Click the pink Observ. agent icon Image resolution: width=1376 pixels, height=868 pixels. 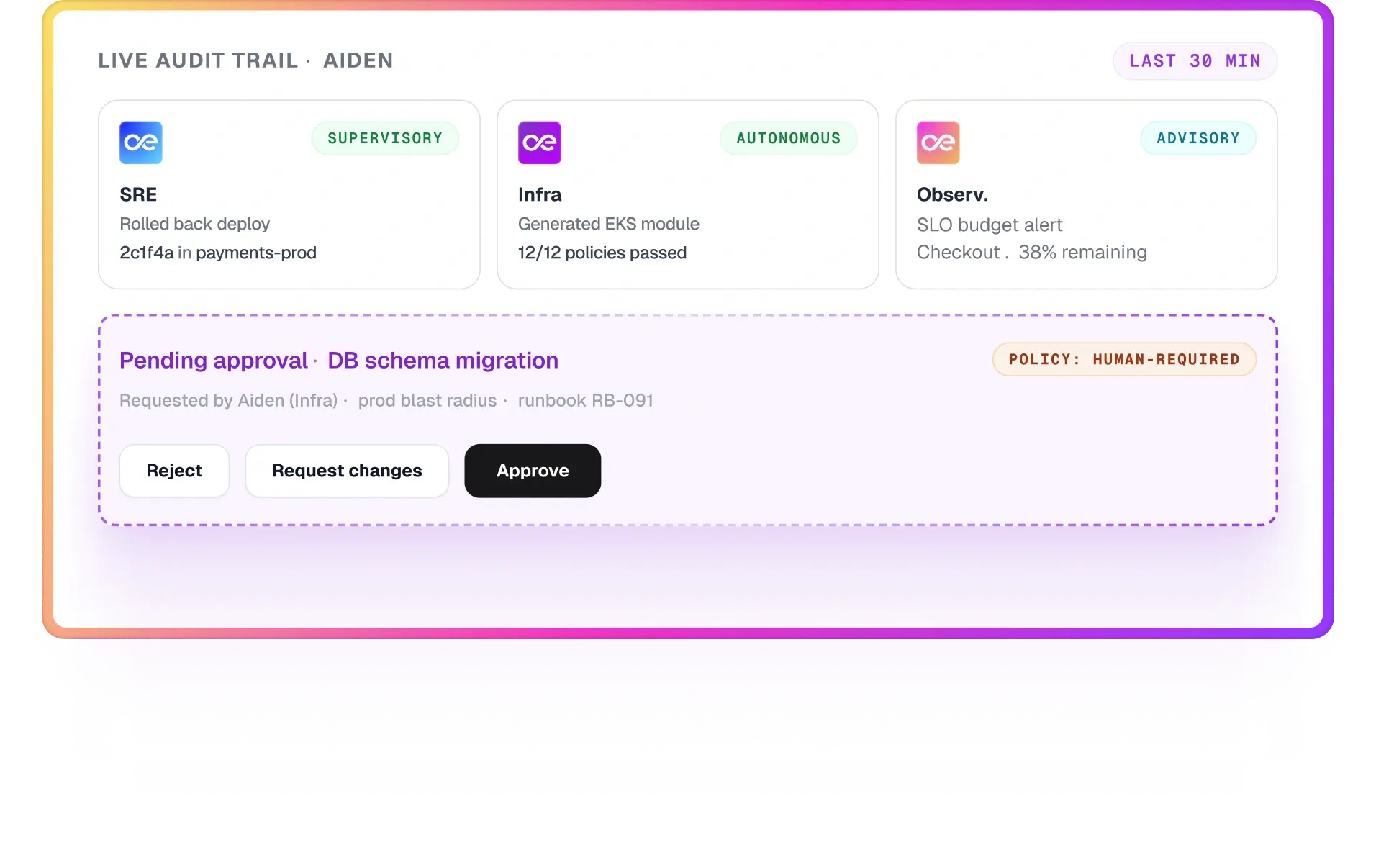pos(938,143)
